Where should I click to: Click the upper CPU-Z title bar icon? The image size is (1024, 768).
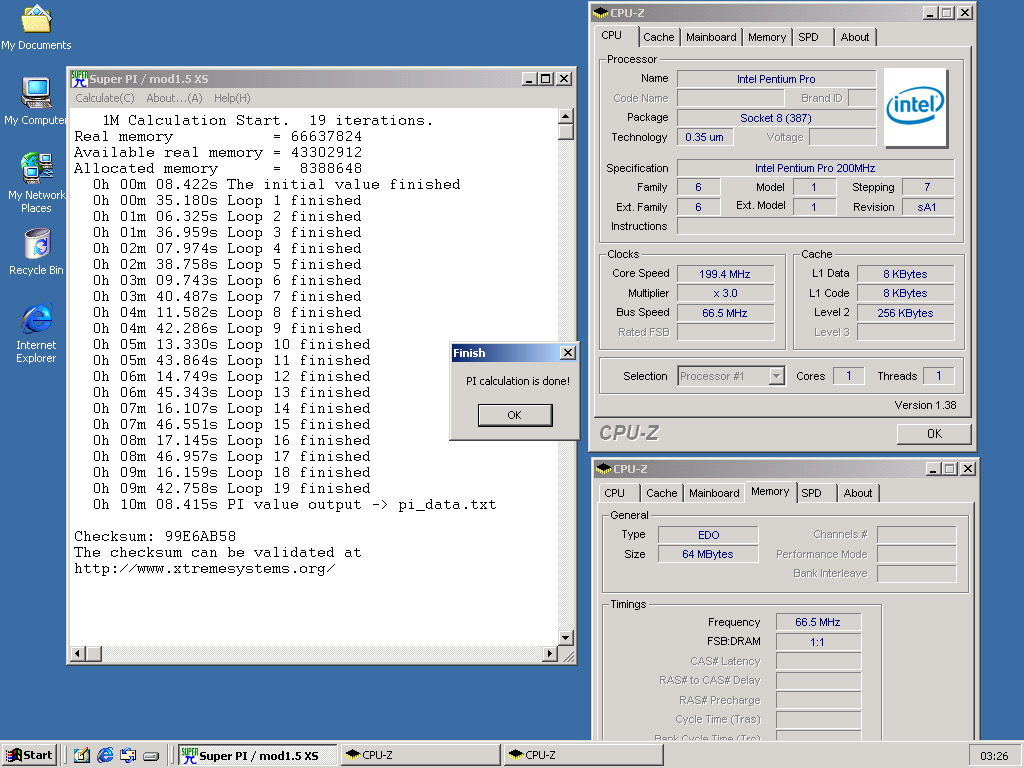[x=600, y=13]
